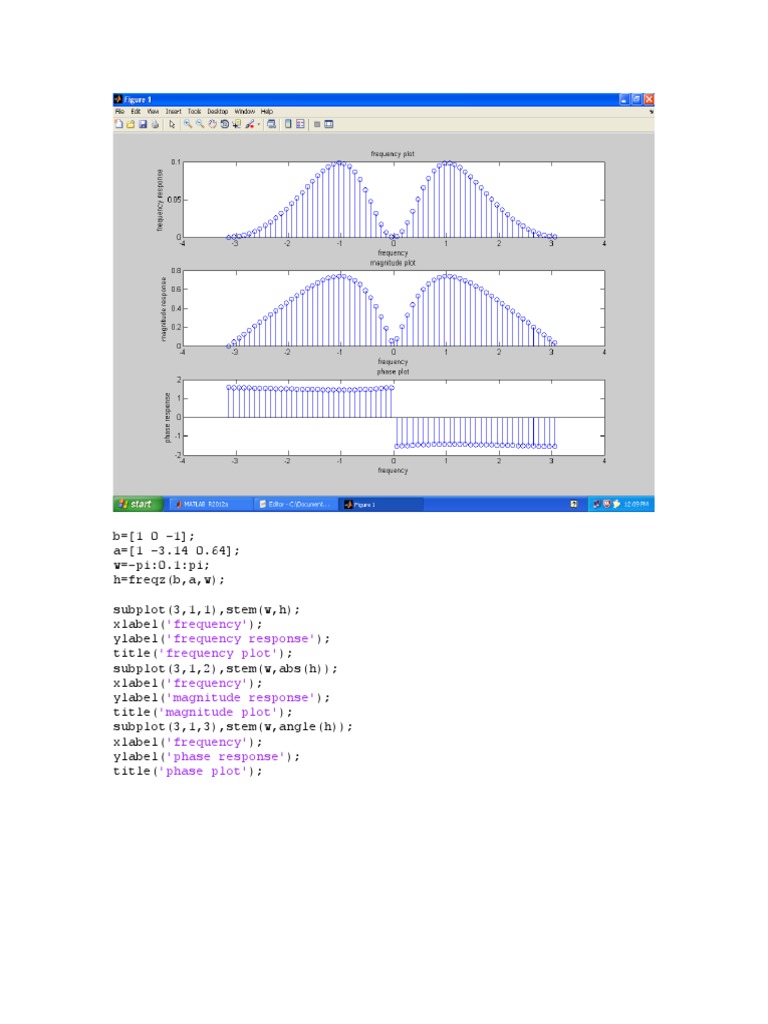
Task: Click the line ylabel('phase response');
Action: coord(206,756)
